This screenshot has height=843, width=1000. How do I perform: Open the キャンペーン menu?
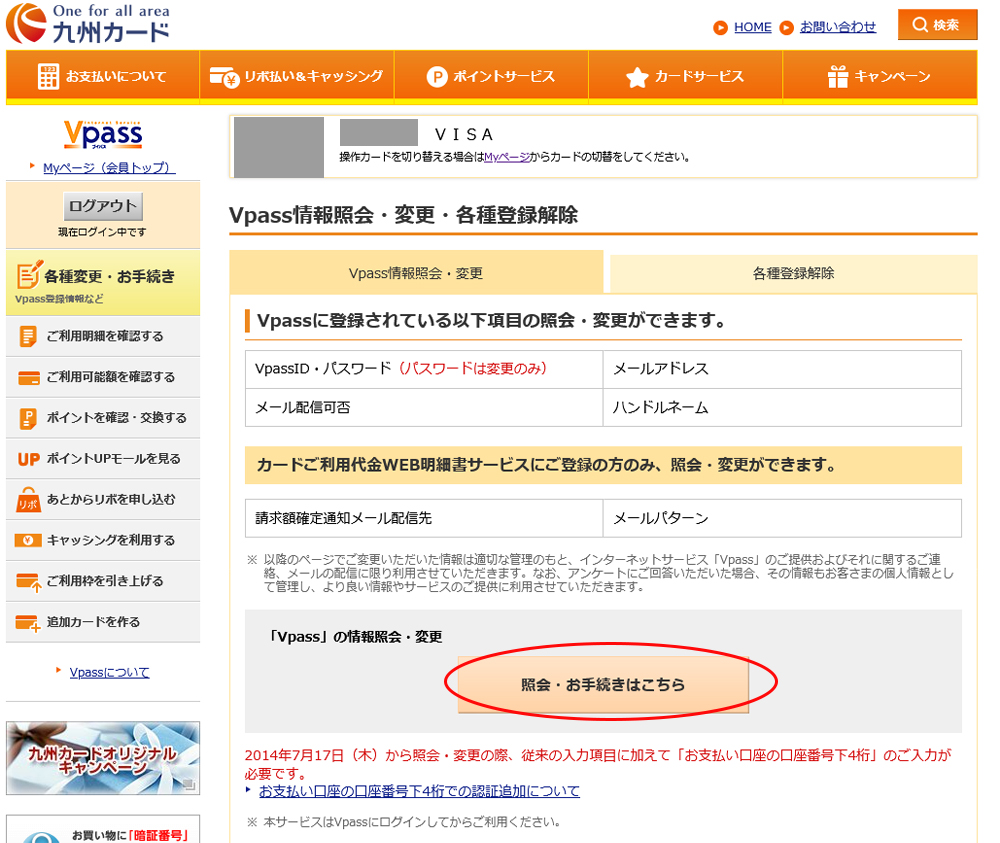[879, 77]
